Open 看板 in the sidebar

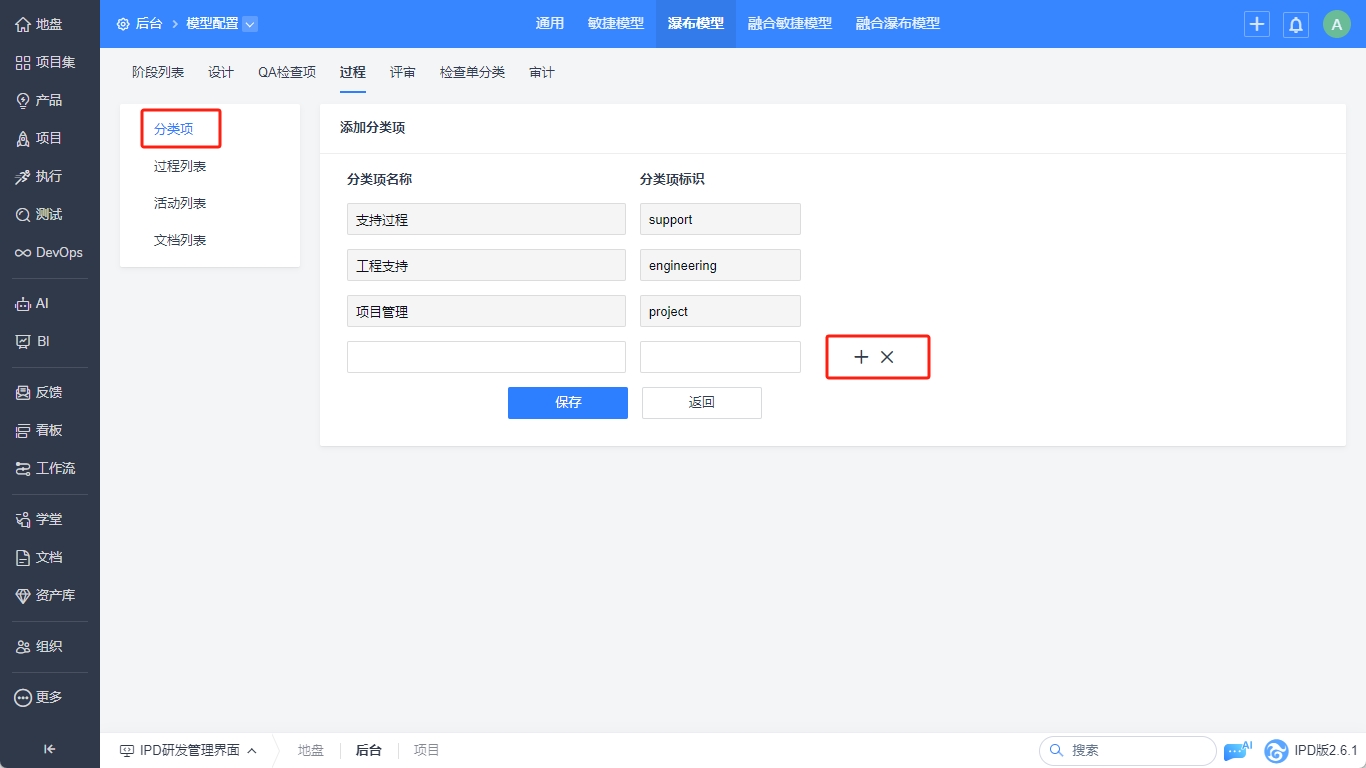pos(39,430)
